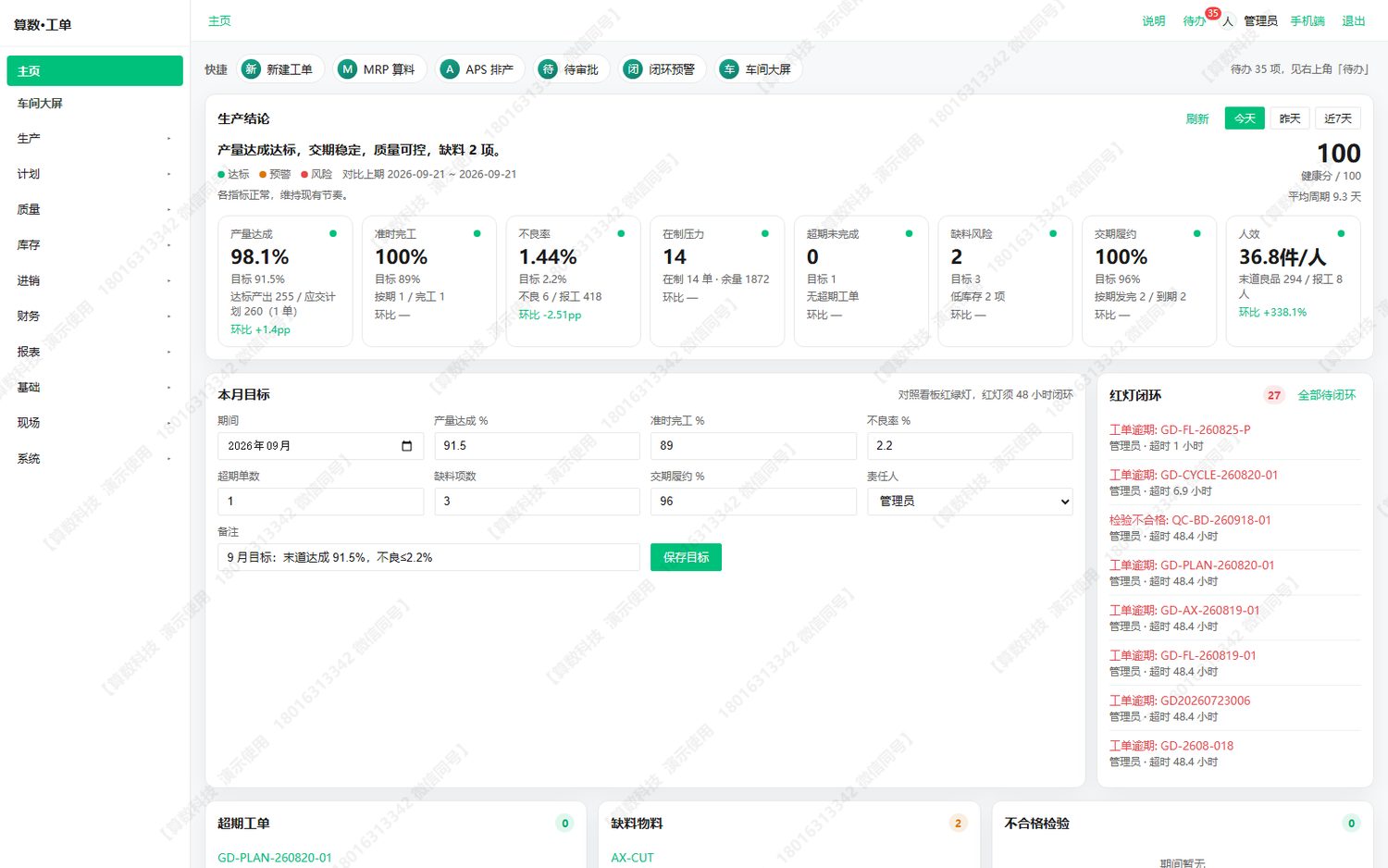Switch to the 昨天 period tab
The image size is (1388, 868).
pyautogui.click(x=1290, y=118)
